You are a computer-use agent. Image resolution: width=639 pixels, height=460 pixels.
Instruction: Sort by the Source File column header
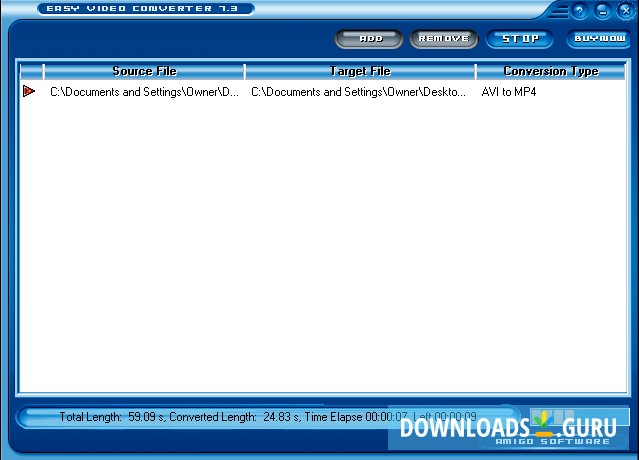click(144, 71)
